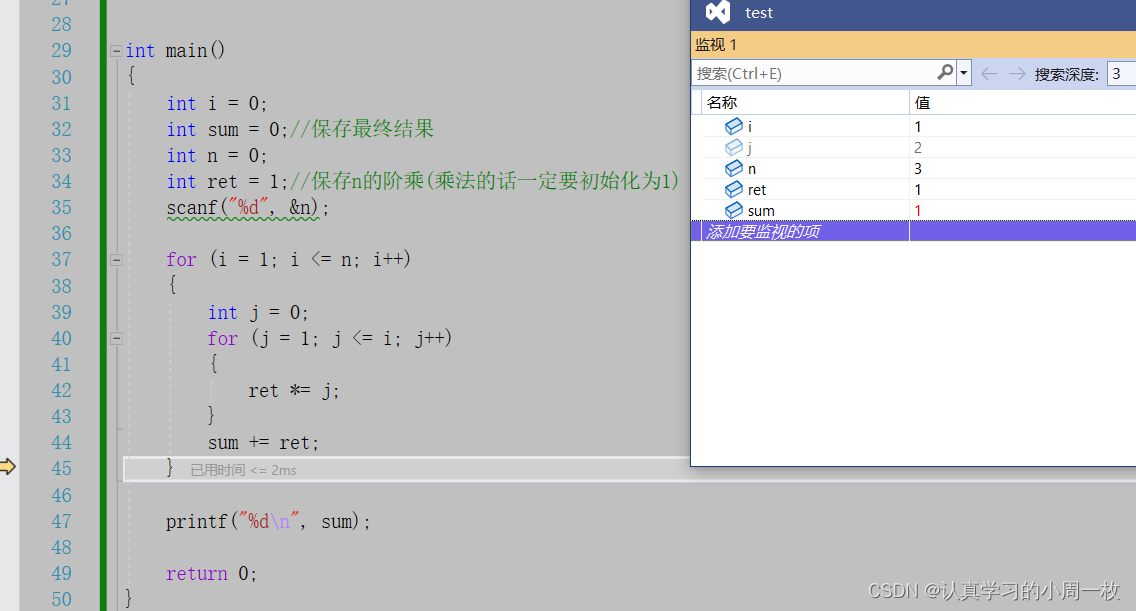Click the magnifier search icon in watch panel

(945, 73)
